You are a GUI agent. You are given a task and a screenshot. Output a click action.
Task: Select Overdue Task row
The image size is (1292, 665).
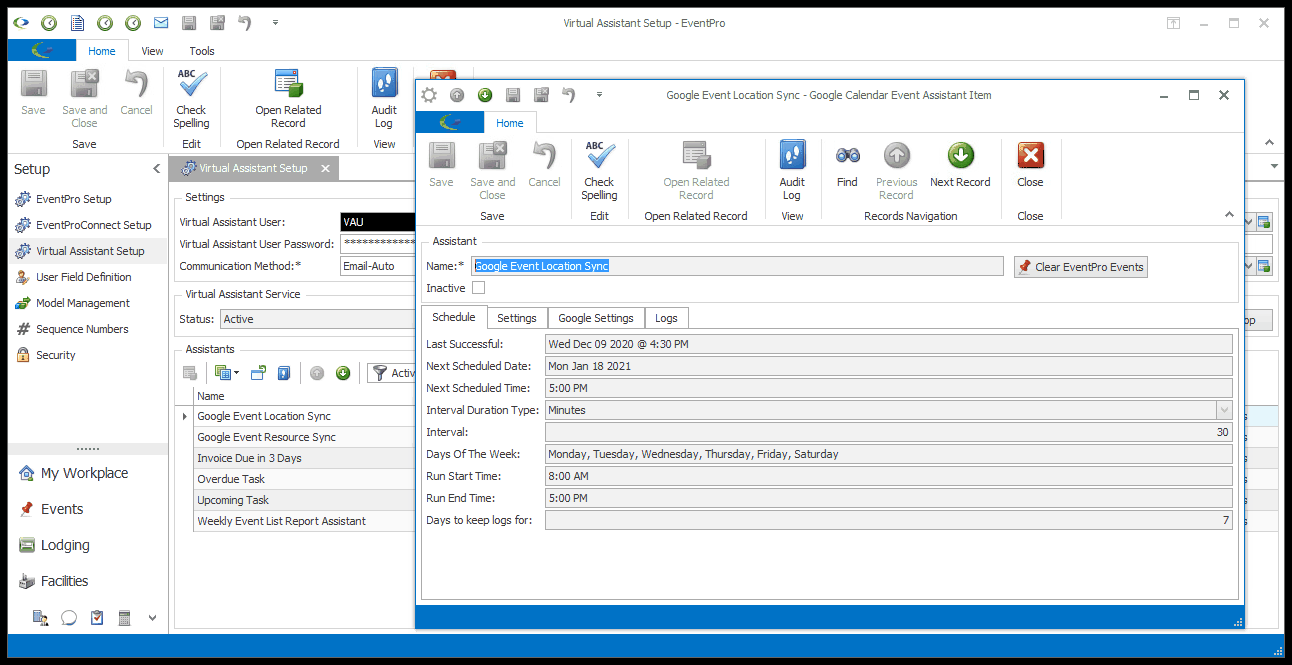304,479
